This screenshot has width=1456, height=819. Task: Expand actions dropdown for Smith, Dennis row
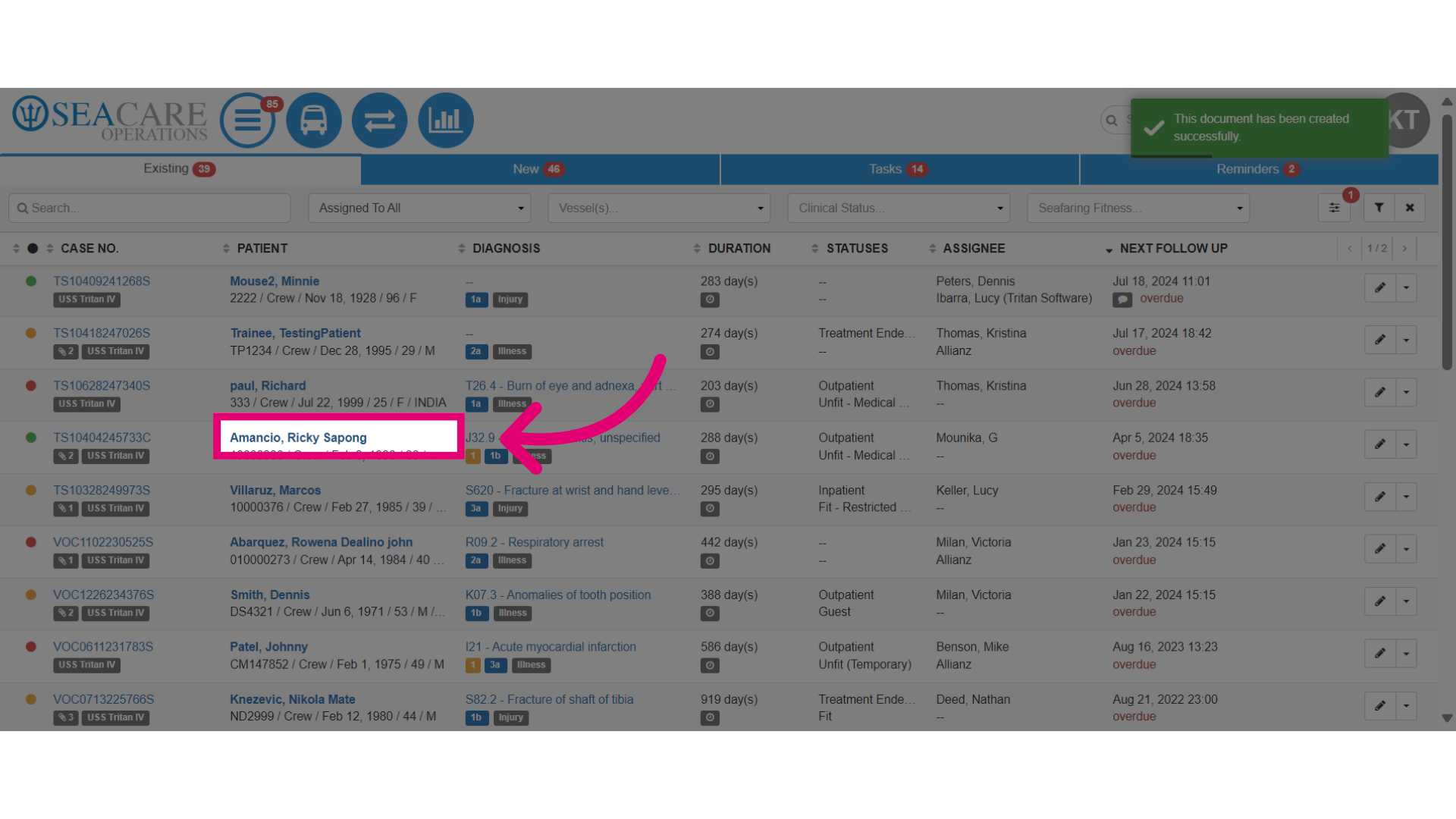click(1407, 601)
